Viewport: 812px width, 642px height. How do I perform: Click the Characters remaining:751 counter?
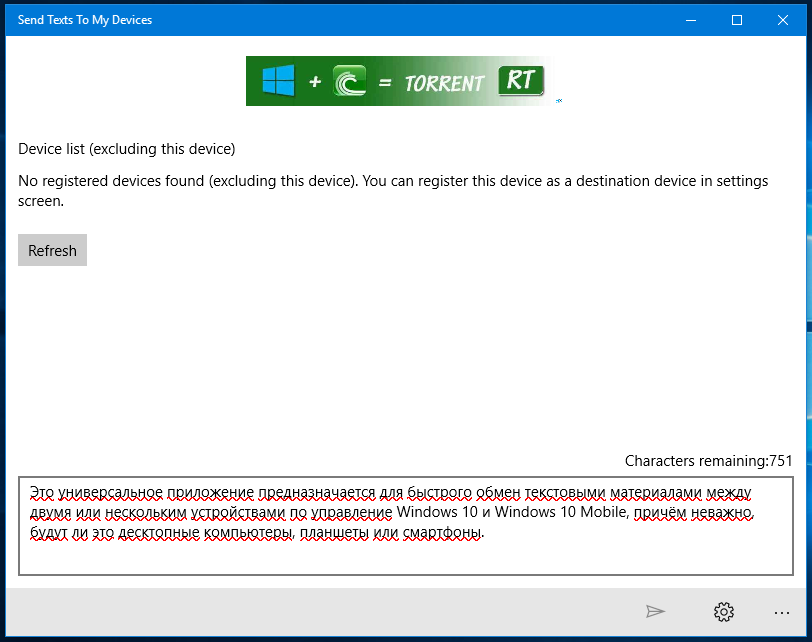point(708,461)
